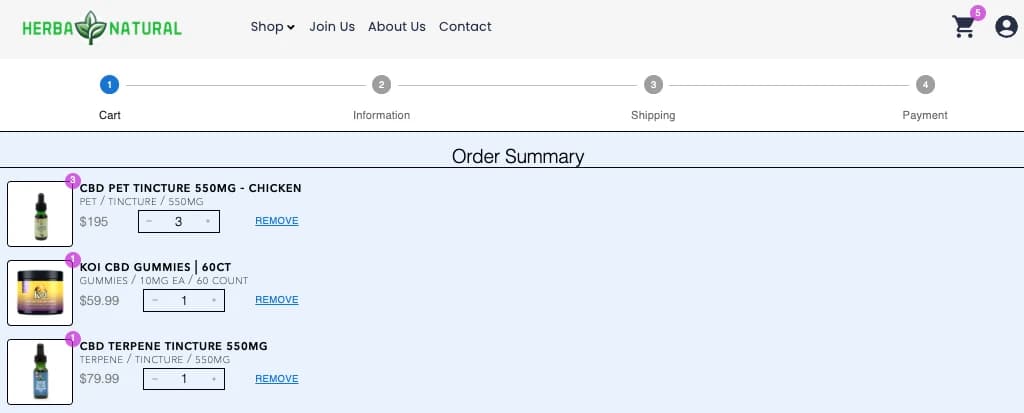The width and height of the screenshot is (1024, 413).
Task: Remove CBD Terpene Tincture from cart
Action: tap(277, 379)
